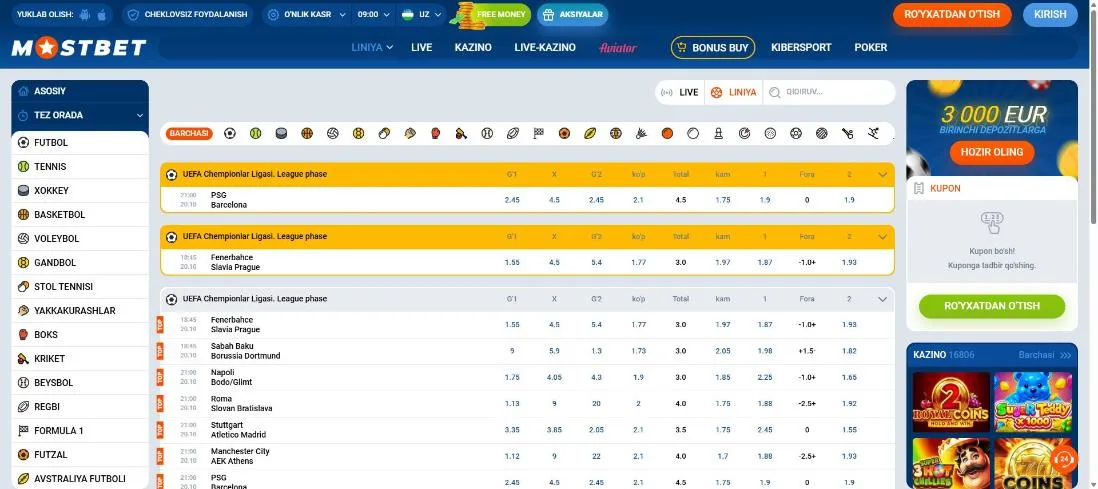This screenshot has width=1098, height=489.
Task: Open Barchasi link in the Kazino panel
Action: pyautogui.click(x=1045, y=355)
